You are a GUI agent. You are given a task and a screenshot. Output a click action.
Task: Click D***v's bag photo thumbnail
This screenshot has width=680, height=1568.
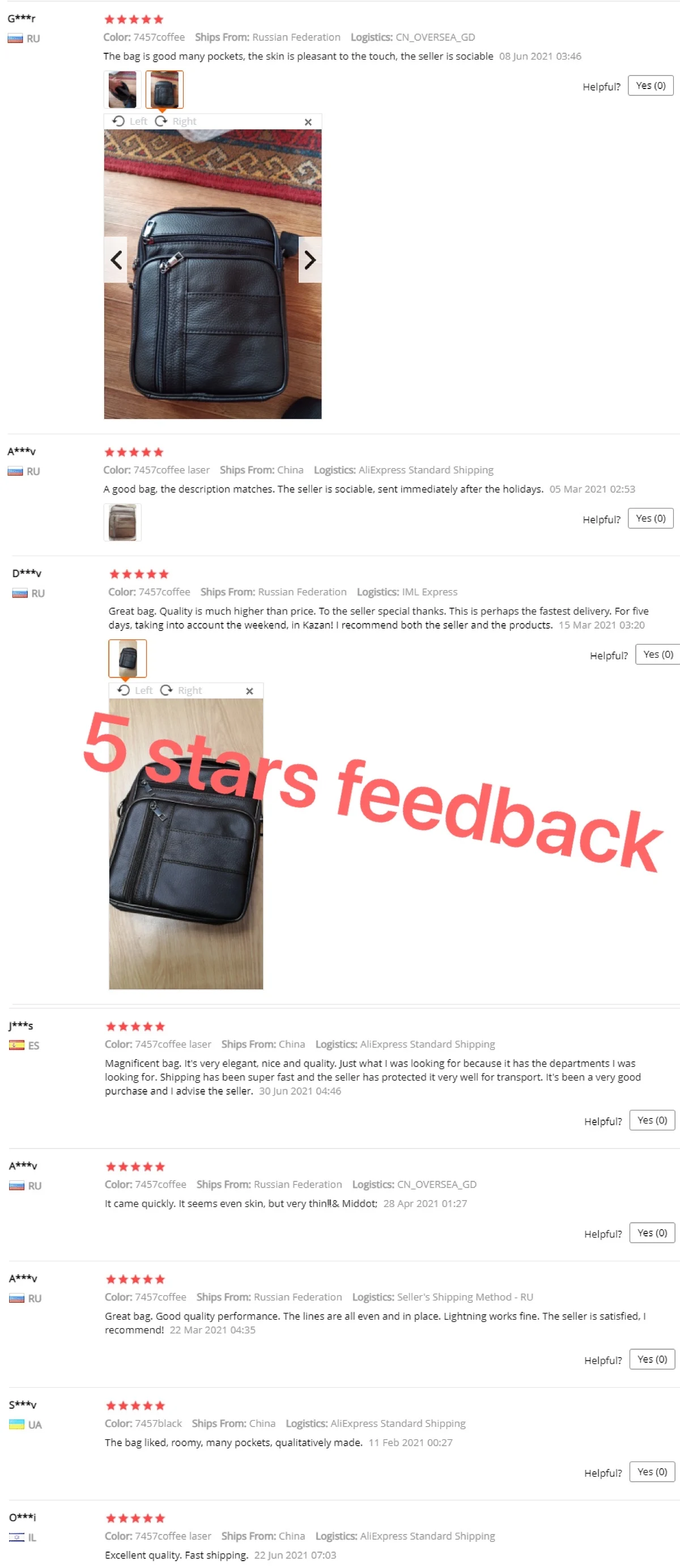click(127, 658)
